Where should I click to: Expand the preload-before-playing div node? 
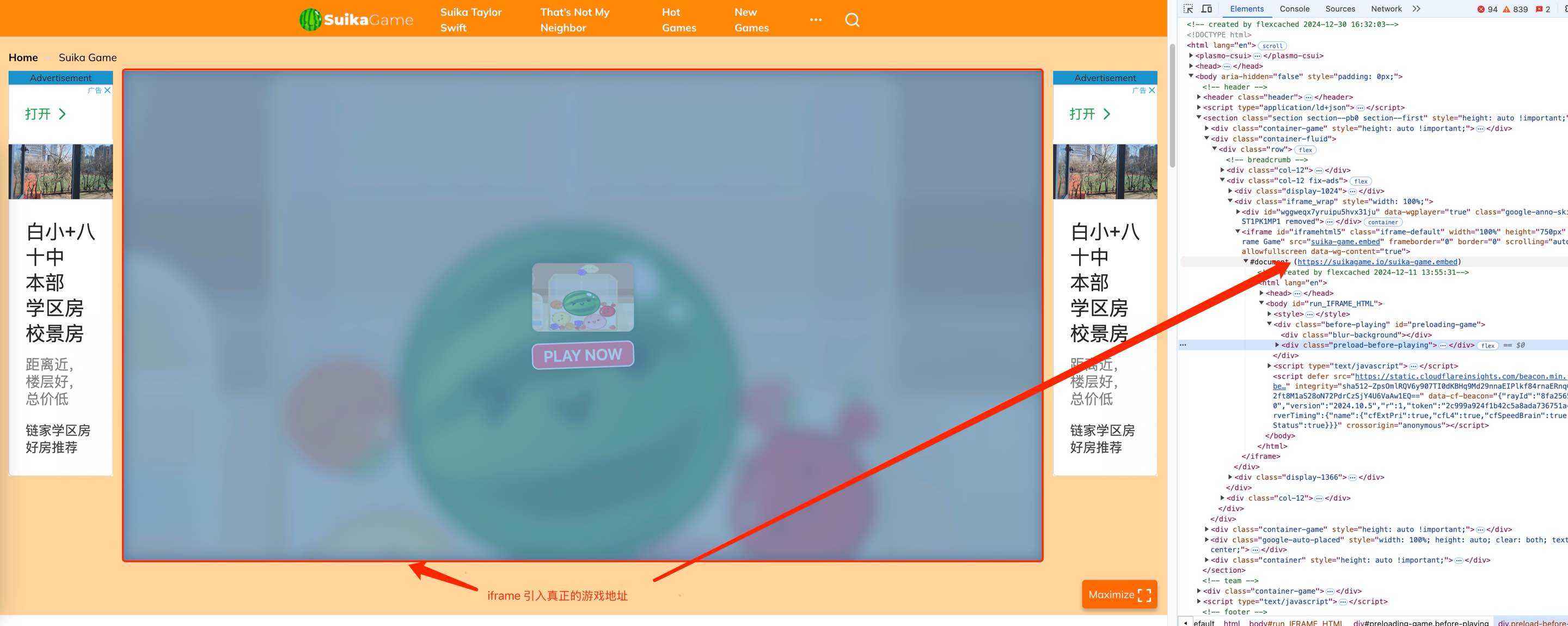tap(1277, 345)
